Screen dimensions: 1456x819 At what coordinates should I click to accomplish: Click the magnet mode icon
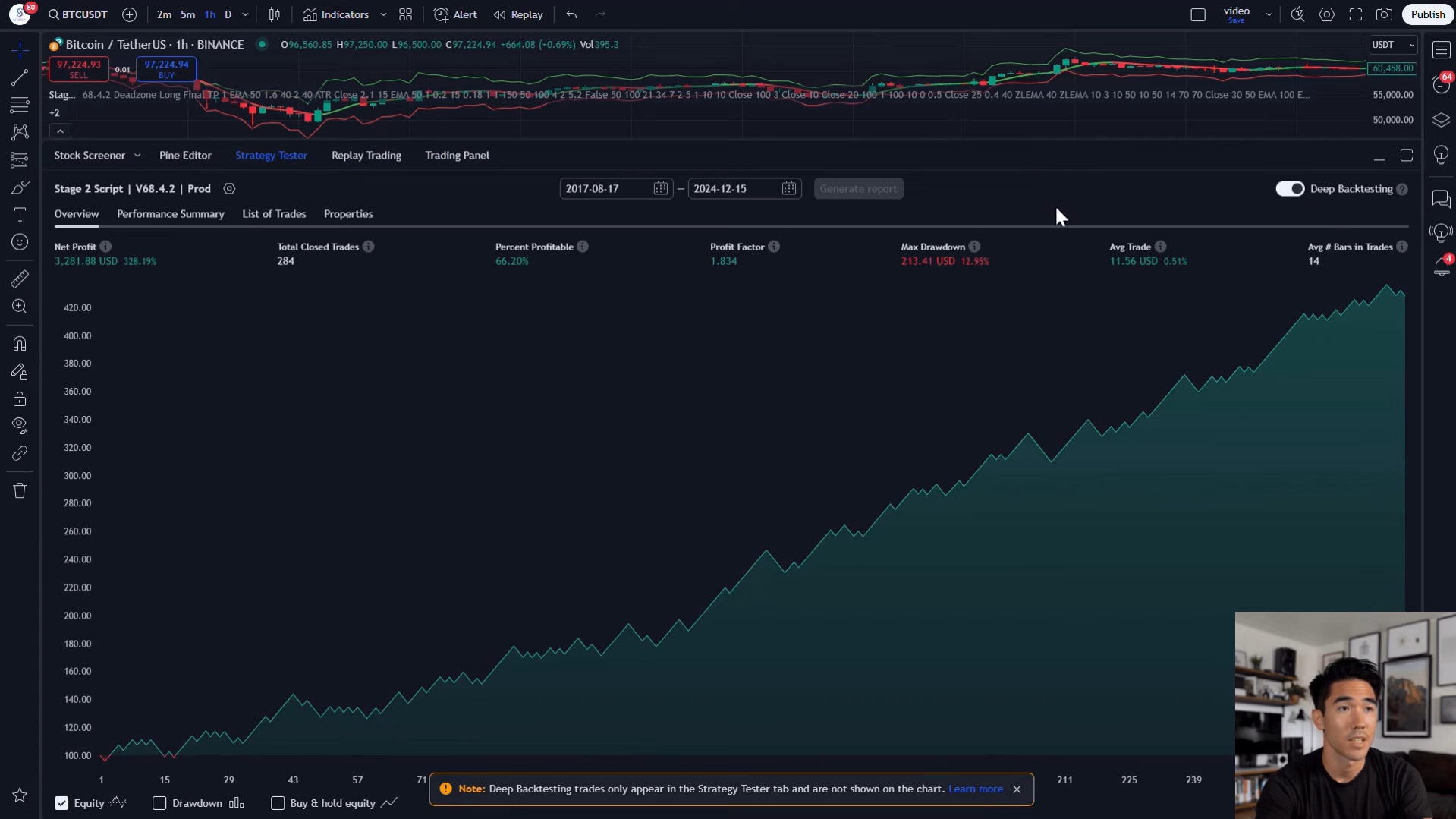(x=20, y=344)
